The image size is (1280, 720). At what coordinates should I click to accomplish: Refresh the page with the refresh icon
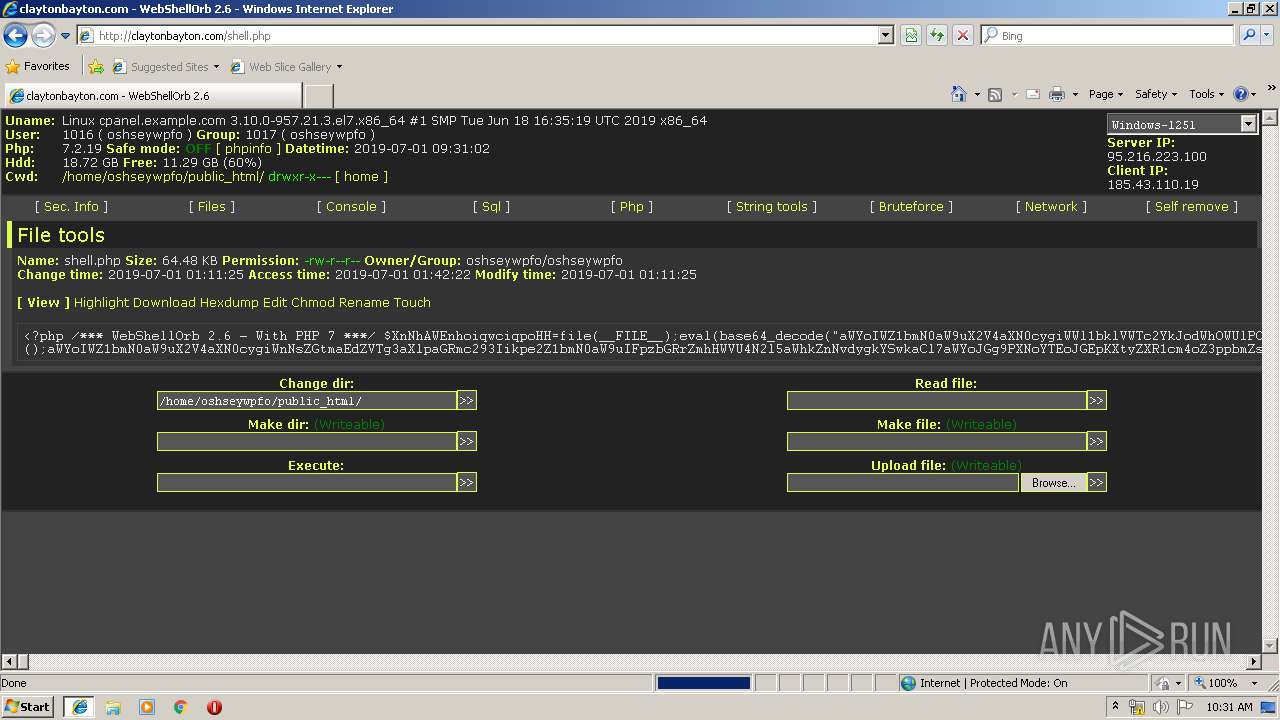coord(937,36)
